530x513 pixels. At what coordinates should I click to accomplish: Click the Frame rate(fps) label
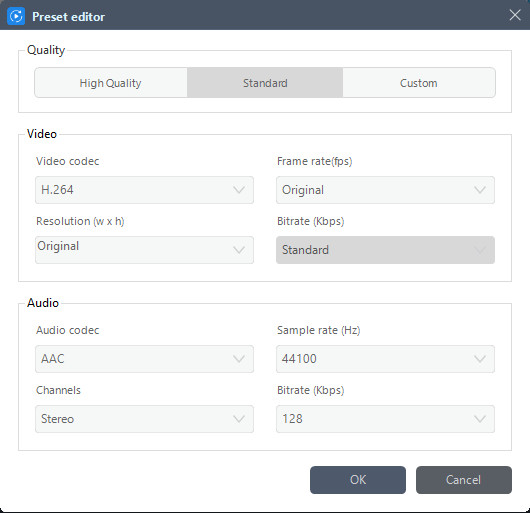[315, 161]
